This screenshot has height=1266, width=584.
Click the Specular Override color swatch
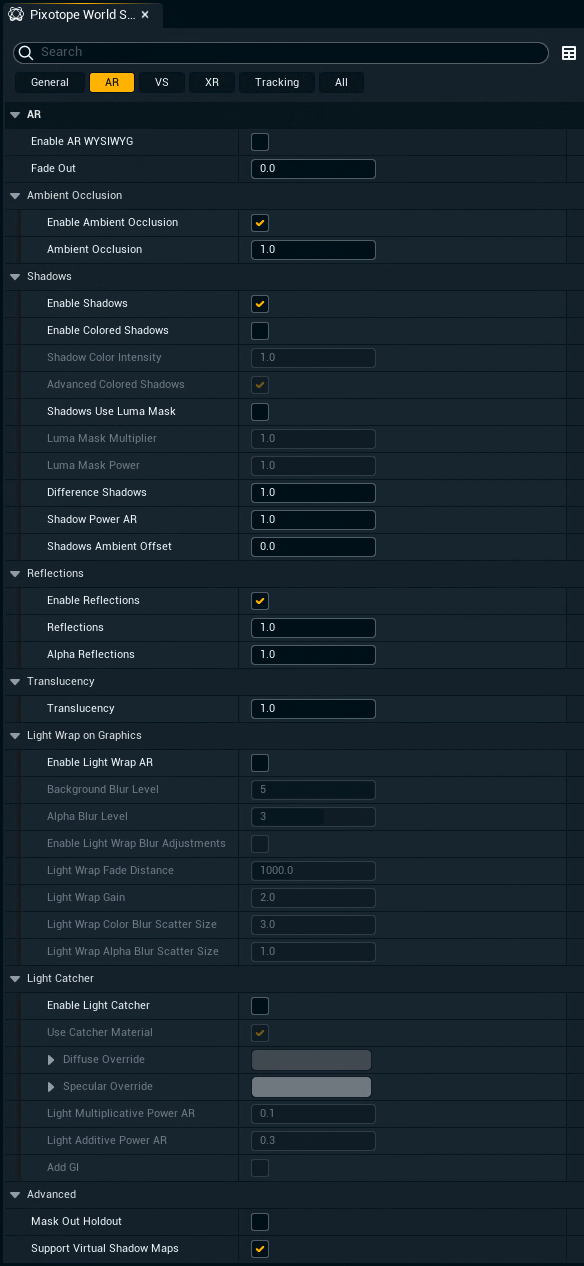pos(313,1086)
